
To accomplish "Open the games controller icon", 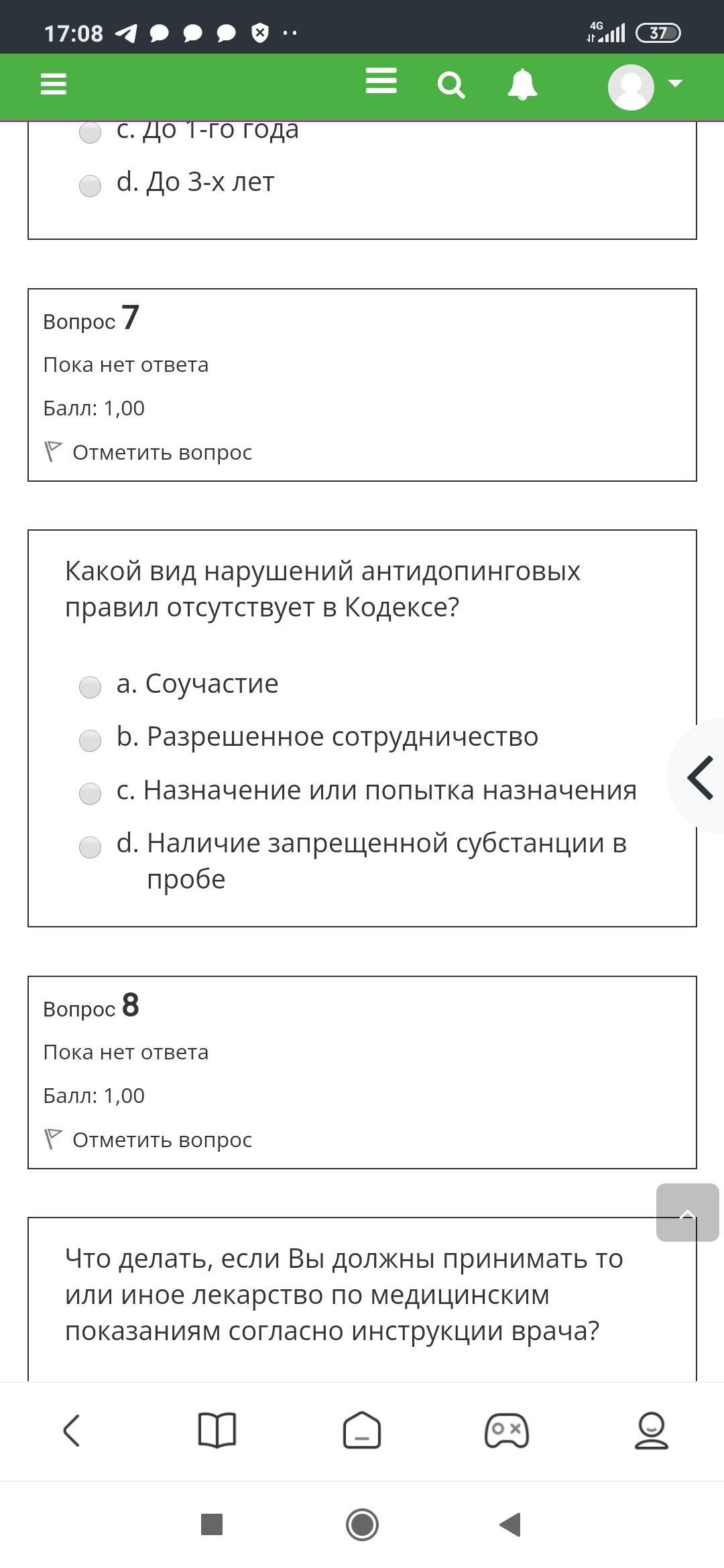I will 507,1431.
